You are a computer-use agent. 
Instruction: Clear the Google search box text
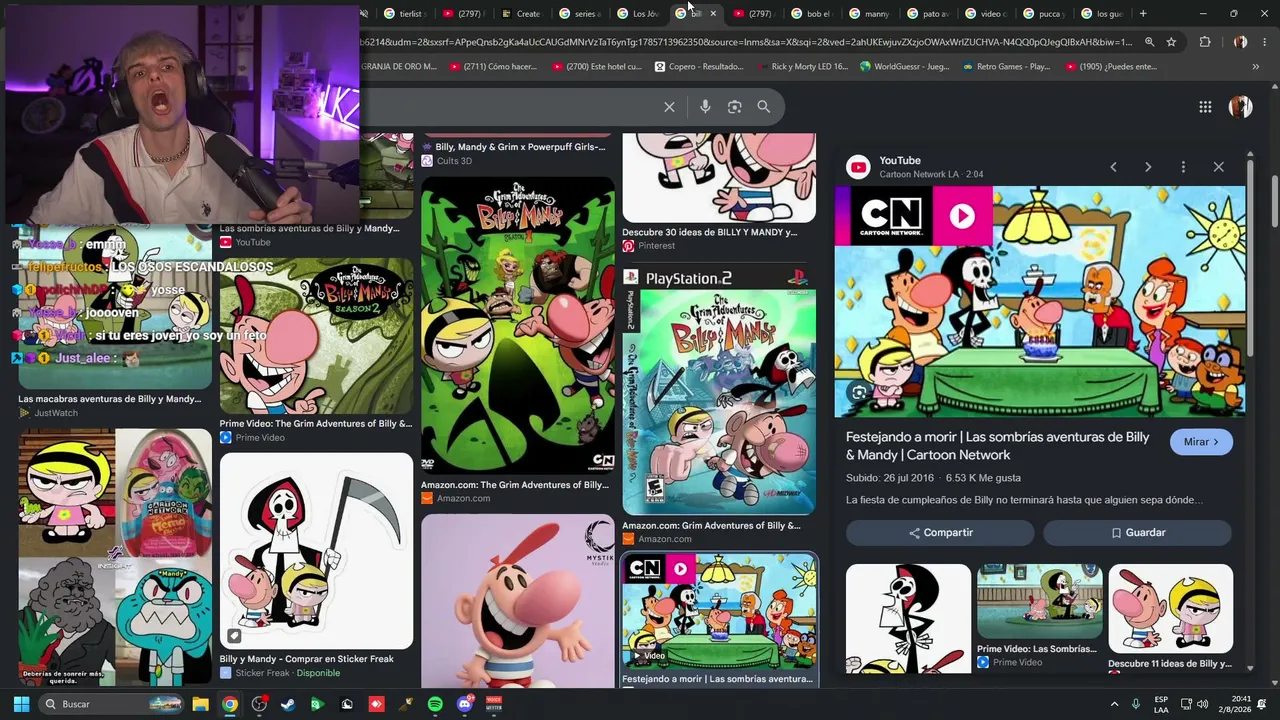tap(669, 107)
